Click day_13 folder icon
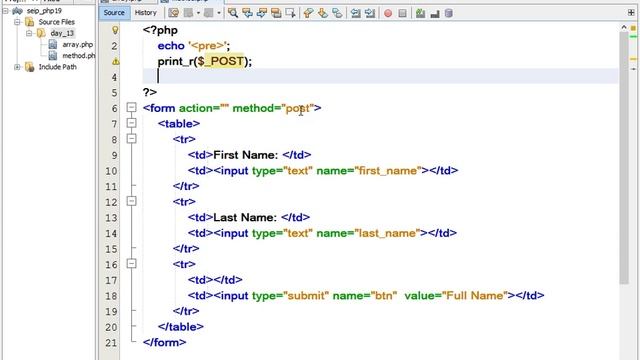 [41, 33]
